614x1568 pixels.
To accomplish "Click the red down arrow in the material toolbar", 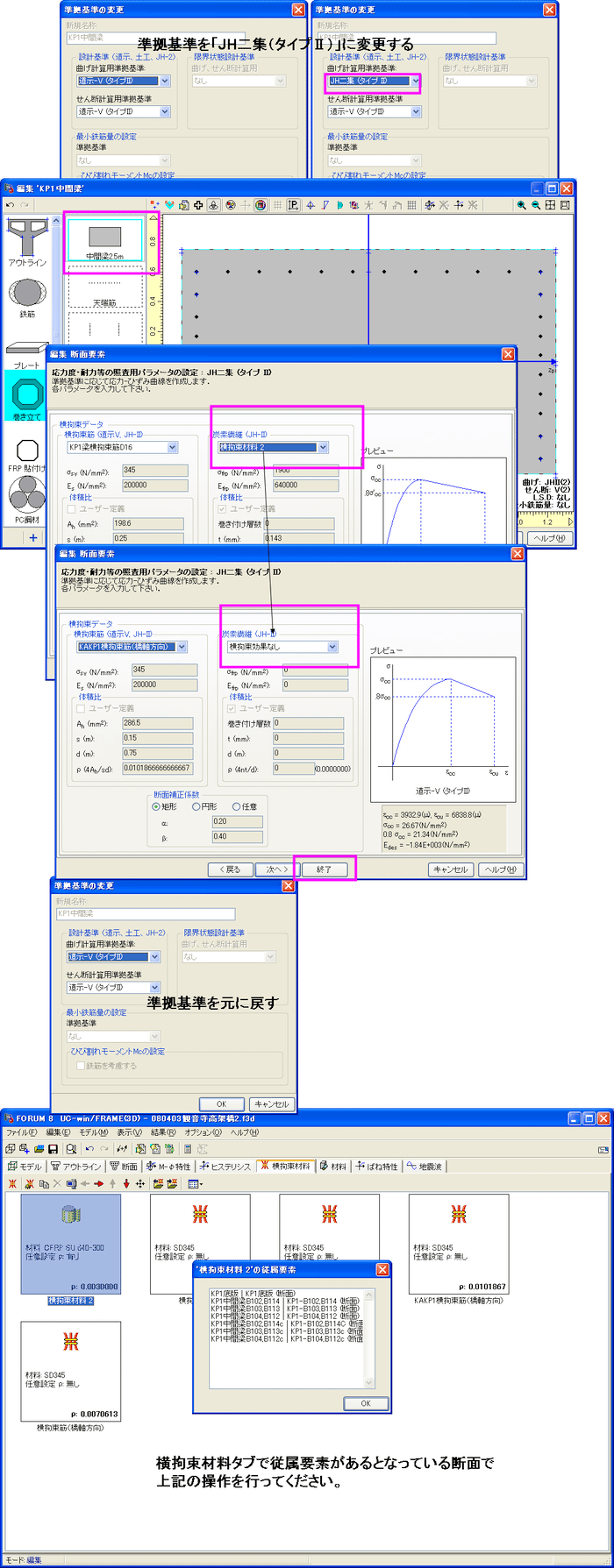I will [x=126, y=1183].
